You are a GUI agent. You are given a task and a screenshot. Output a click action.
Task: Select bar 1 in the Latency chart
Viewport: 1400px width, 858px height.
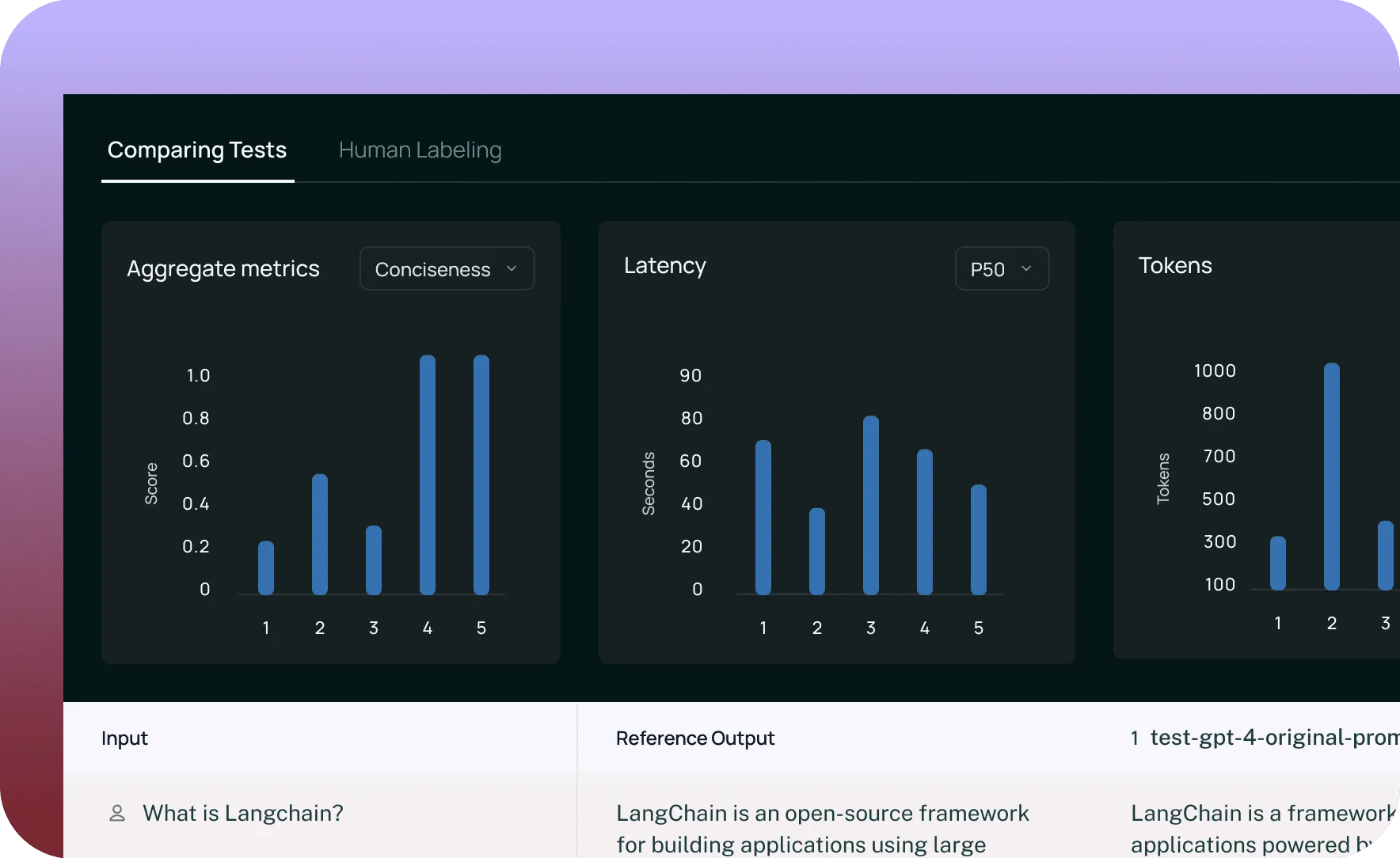click(763, 518)
